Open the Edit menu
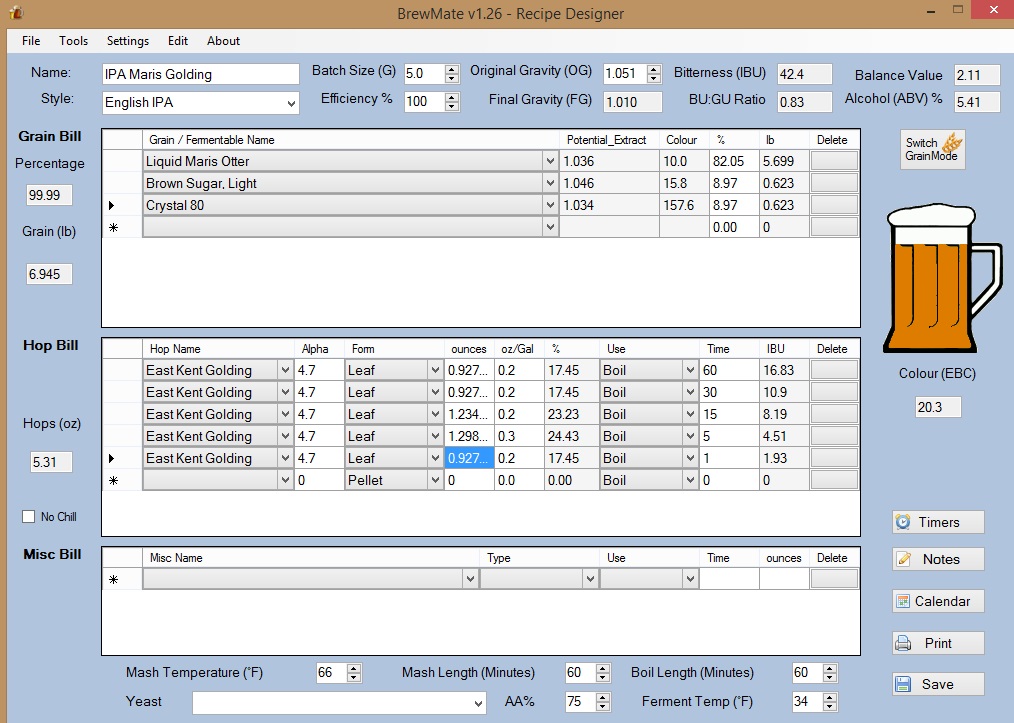Image resolution: width=1014 pixels, height=723 pixels. (178, 41)
